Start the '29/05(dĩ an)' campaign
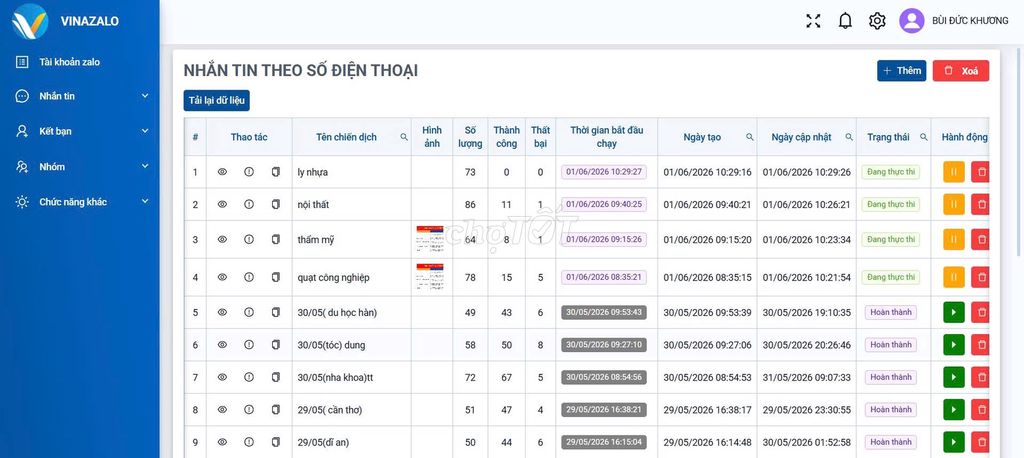The height and width of the screenshot is (458, 1024). 953,442
